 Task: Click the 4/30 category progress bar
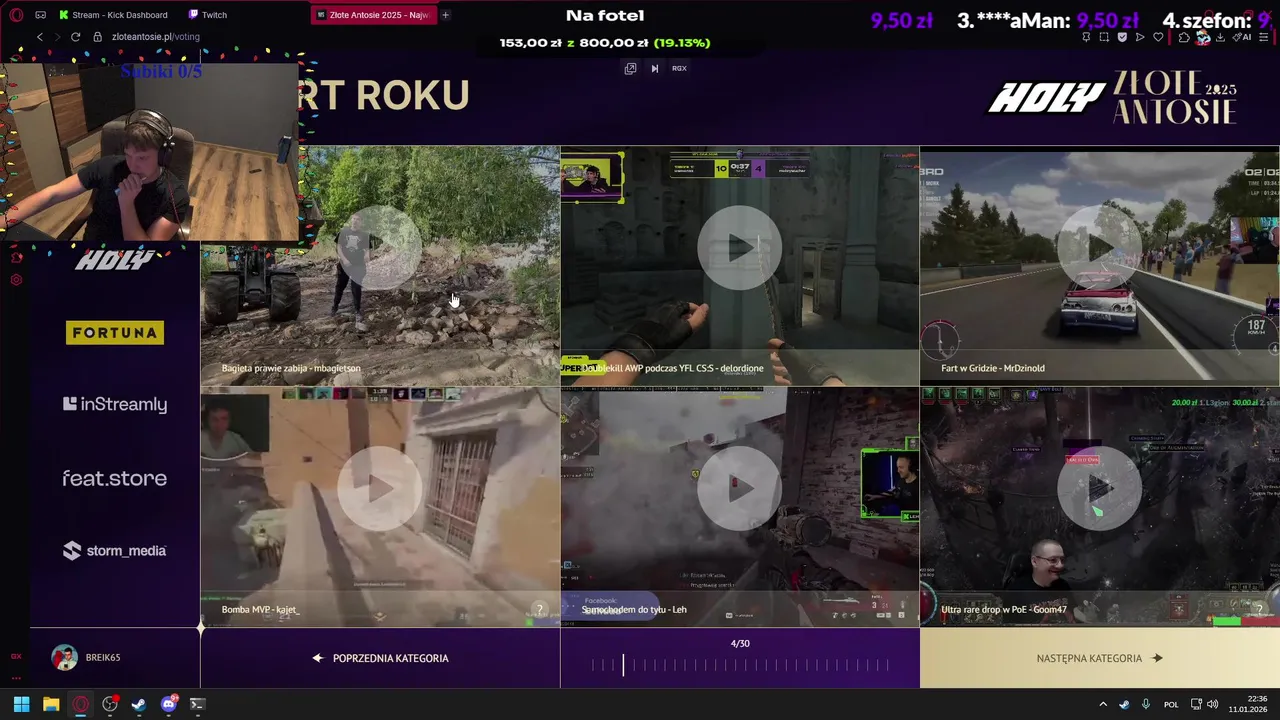coord(740,665)
